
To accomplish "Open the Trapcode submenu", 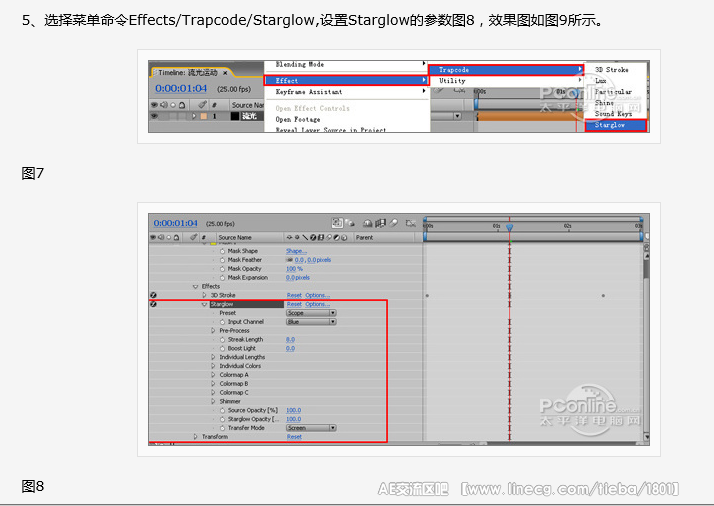I will point(506,70).
